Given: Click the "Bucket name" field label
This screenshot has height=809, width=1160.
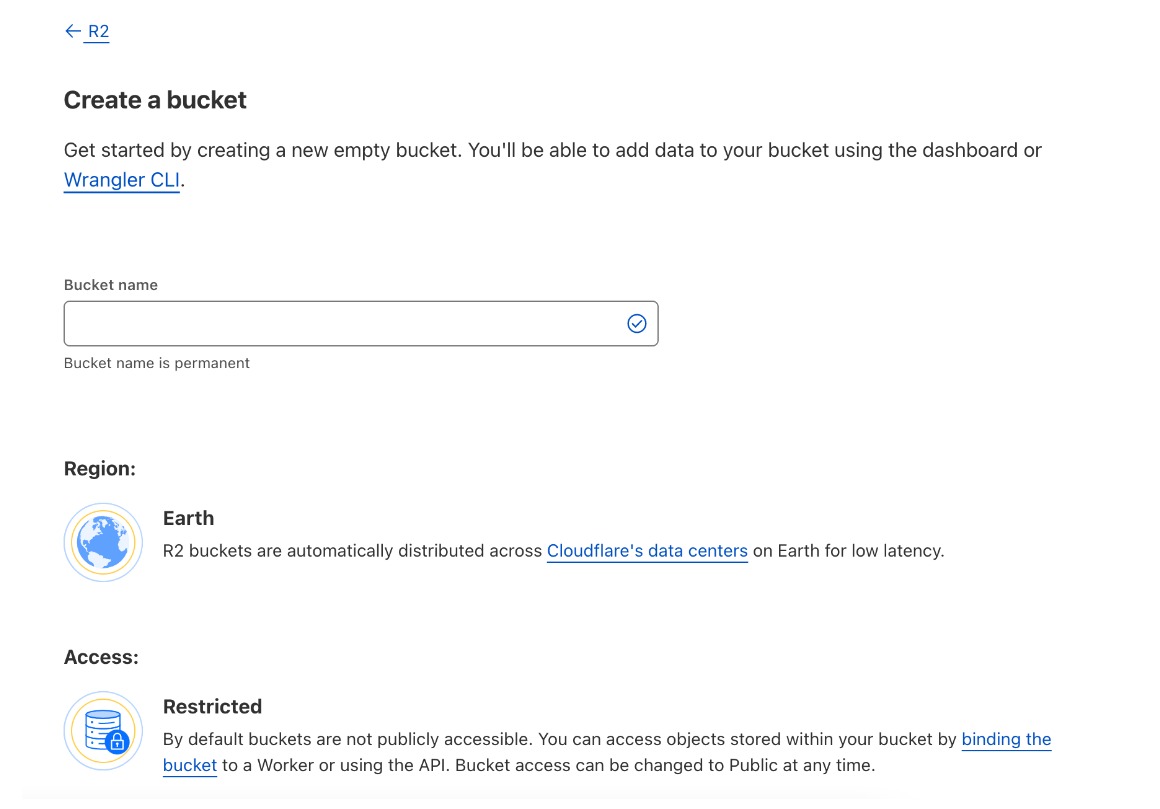Looking at the screenshot, I should (111, 285).
